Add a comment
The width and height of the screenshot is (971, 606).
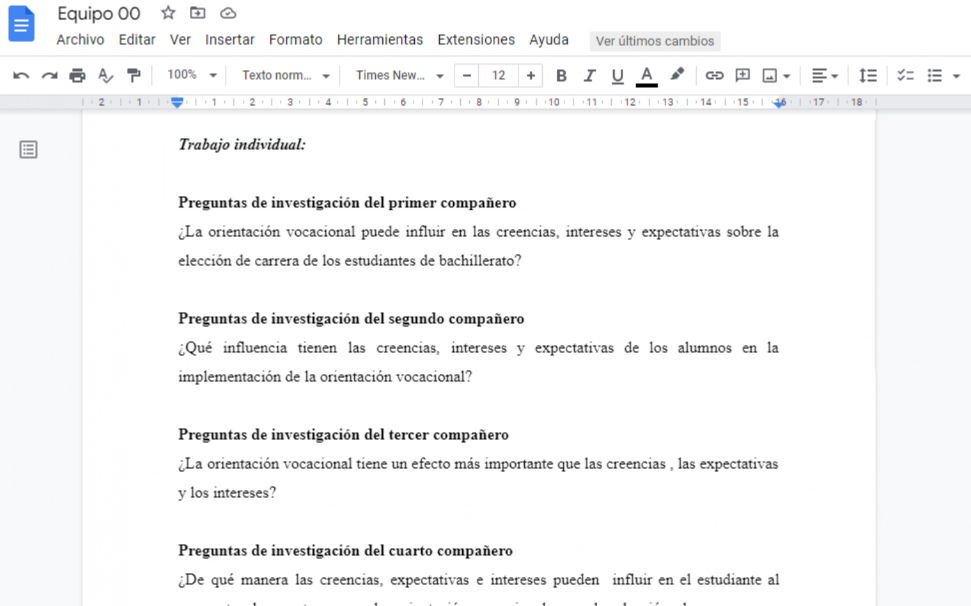(x=742, y=75)
